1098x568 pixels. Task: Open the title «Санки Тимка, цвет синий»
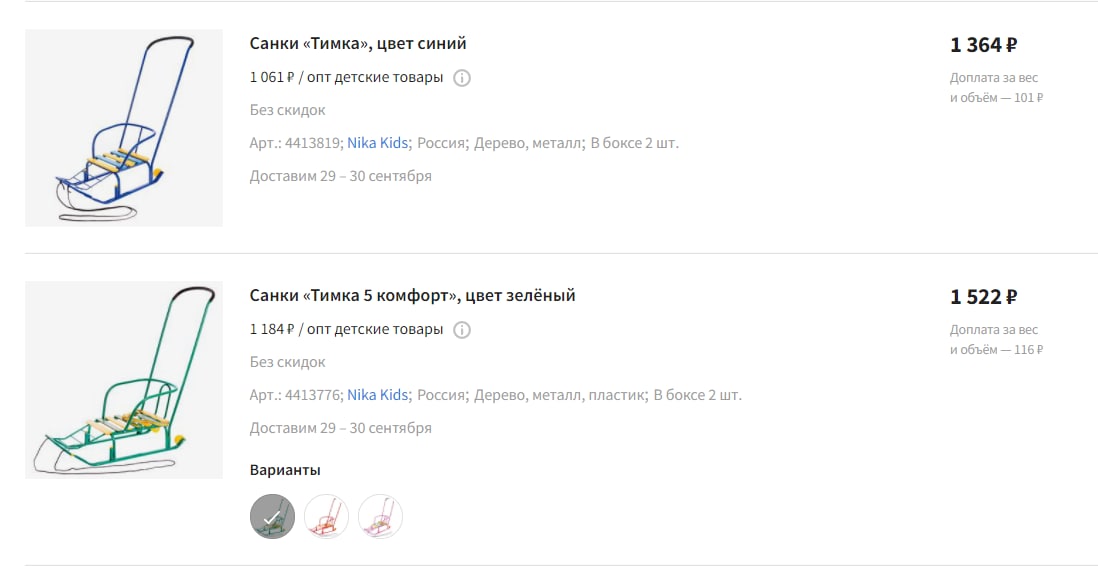point(358,43)
